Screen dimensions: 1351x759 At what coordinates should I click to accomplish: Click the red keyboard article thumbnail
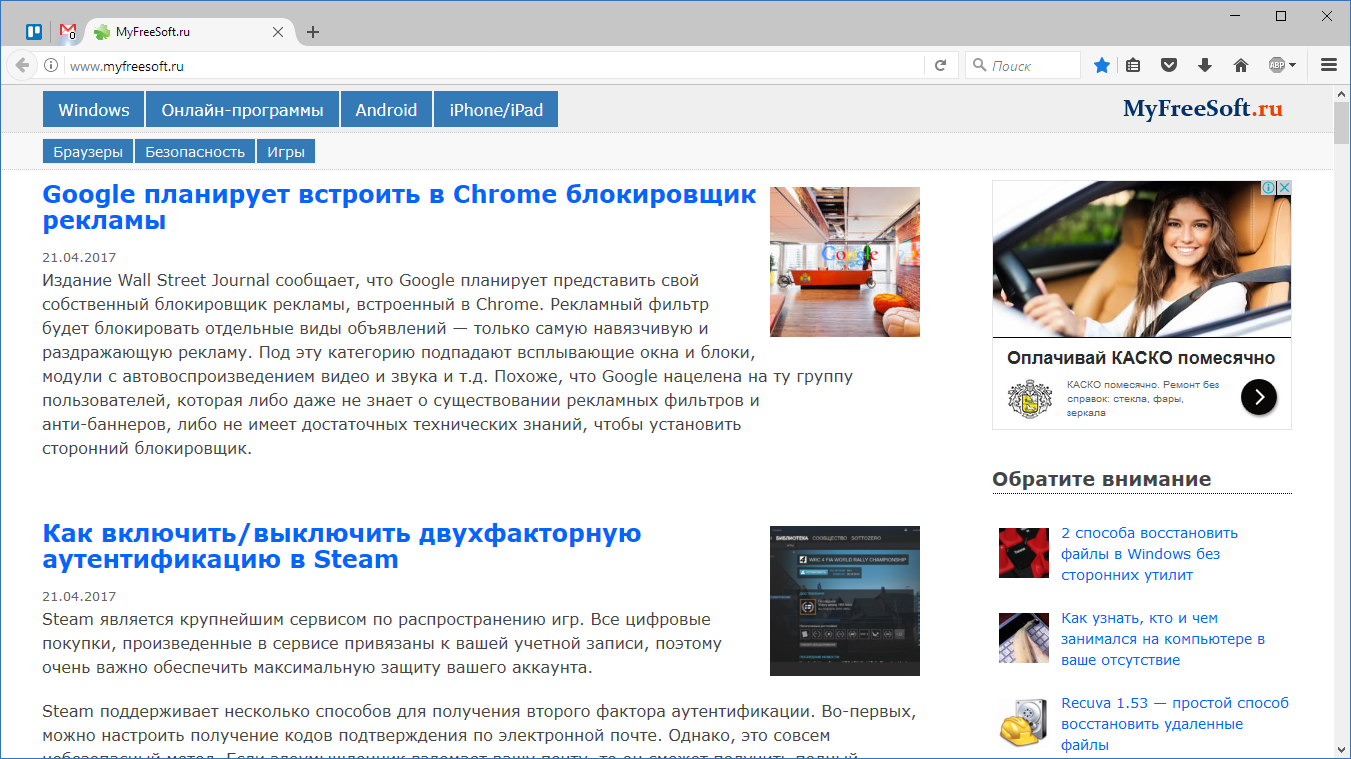[x=1024, y=553]
